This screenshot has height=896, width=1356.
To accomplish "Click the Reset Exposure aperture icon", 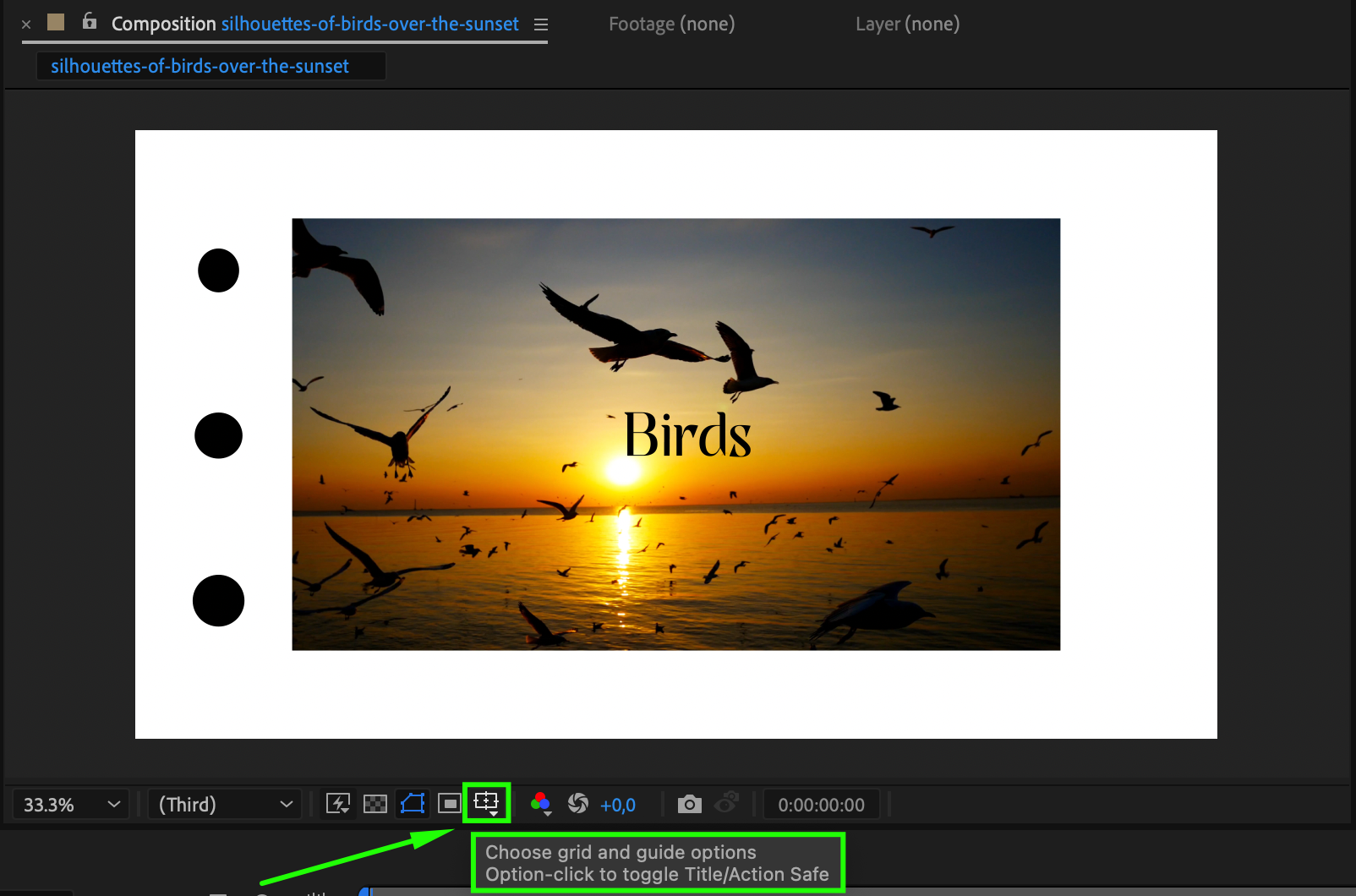I will tap(578, 803).
